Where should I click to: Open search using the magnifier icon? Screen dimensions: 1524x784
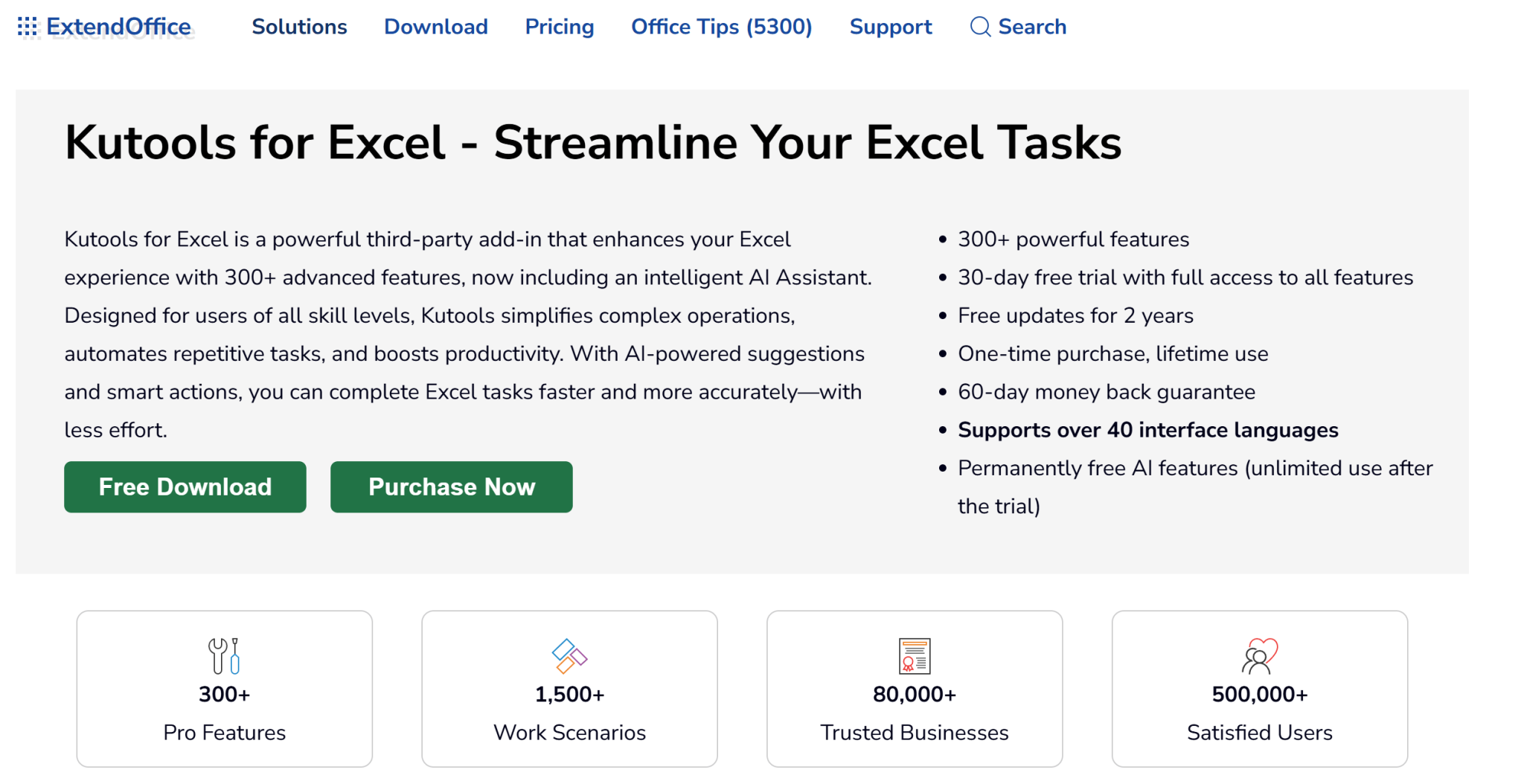point(979,27)
